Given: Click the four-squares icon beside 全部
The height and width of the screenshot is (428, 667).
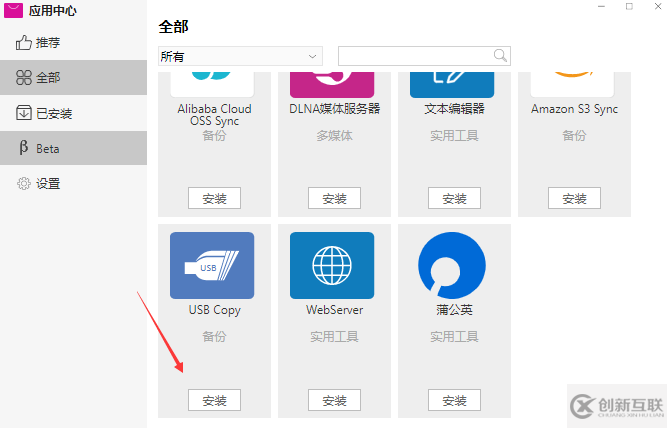Looking at the screenshot, I should tap(24, 77).
